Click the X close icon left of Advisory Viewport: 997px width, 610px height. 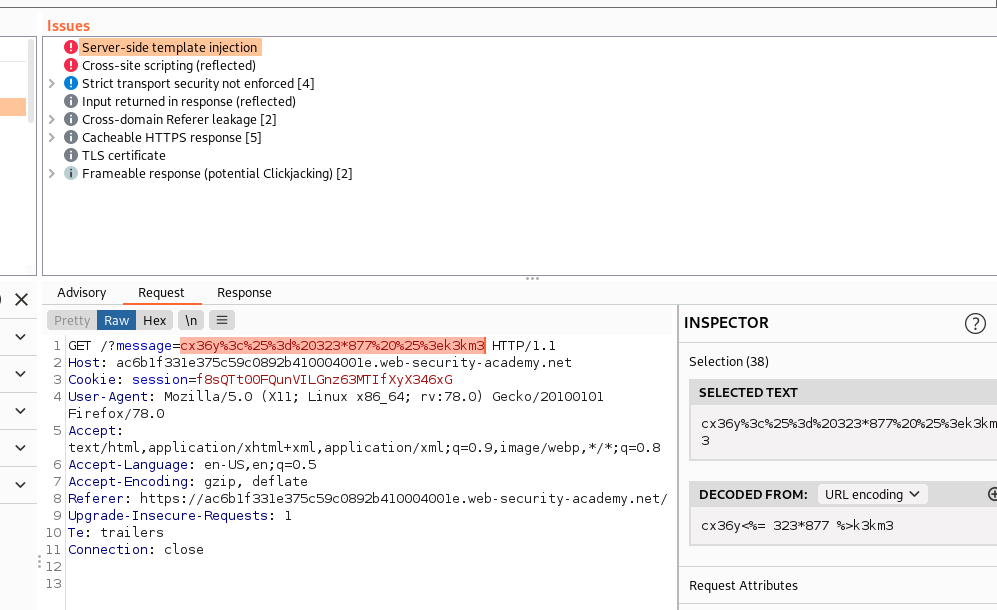[21, 299]
